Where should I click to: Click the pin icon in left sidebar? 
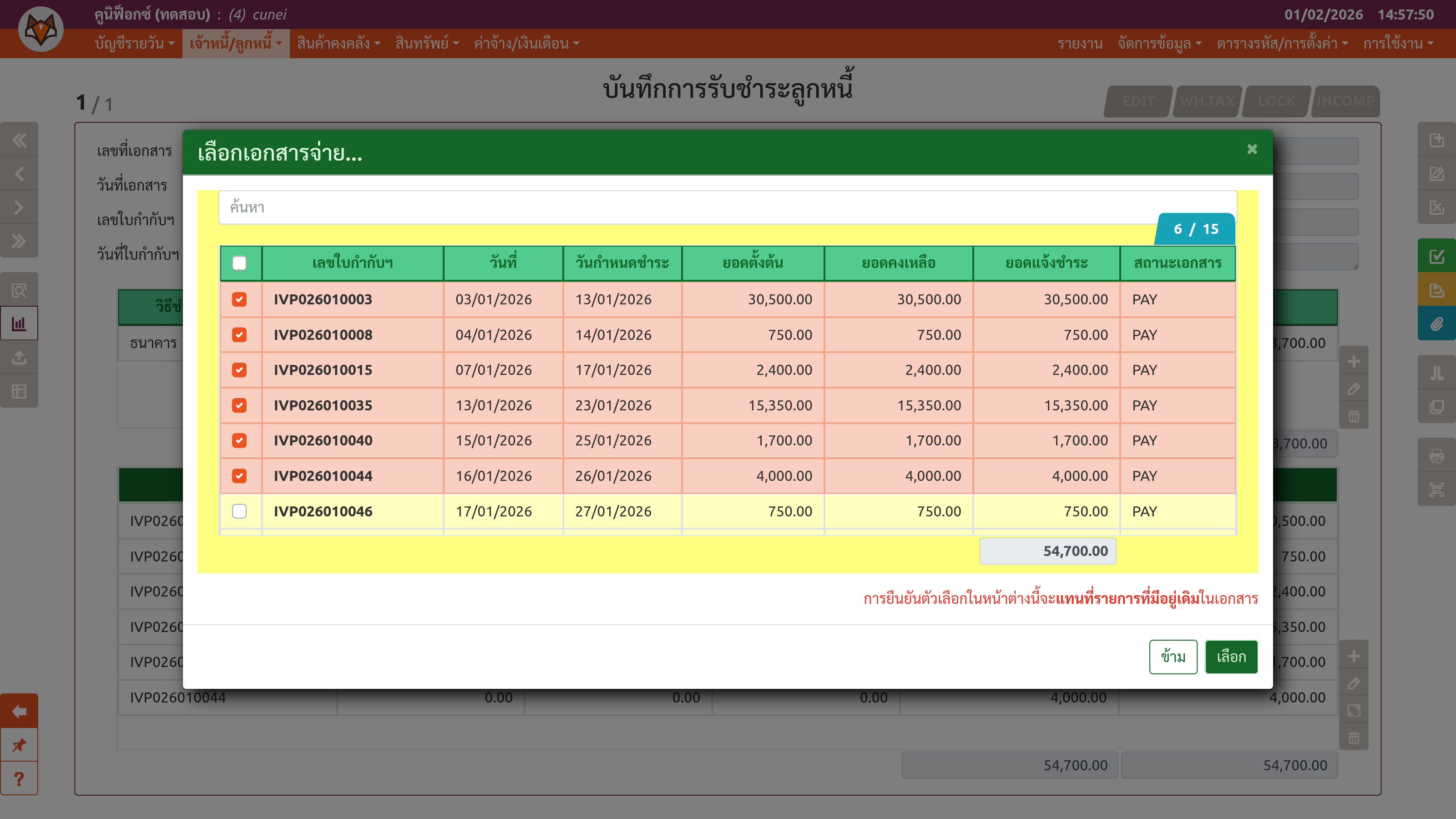click(19, 745)
